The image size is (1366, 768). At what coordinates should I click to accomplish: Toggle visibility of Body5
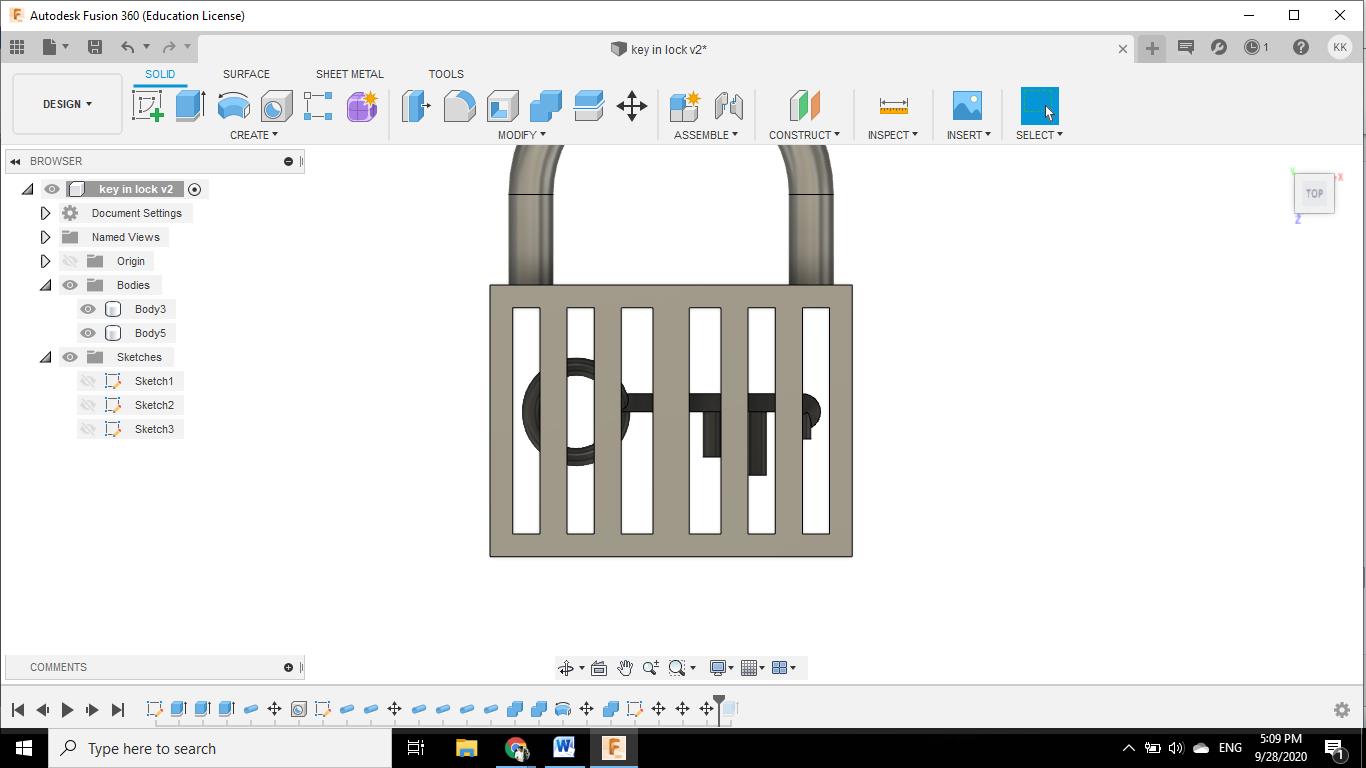88,333
